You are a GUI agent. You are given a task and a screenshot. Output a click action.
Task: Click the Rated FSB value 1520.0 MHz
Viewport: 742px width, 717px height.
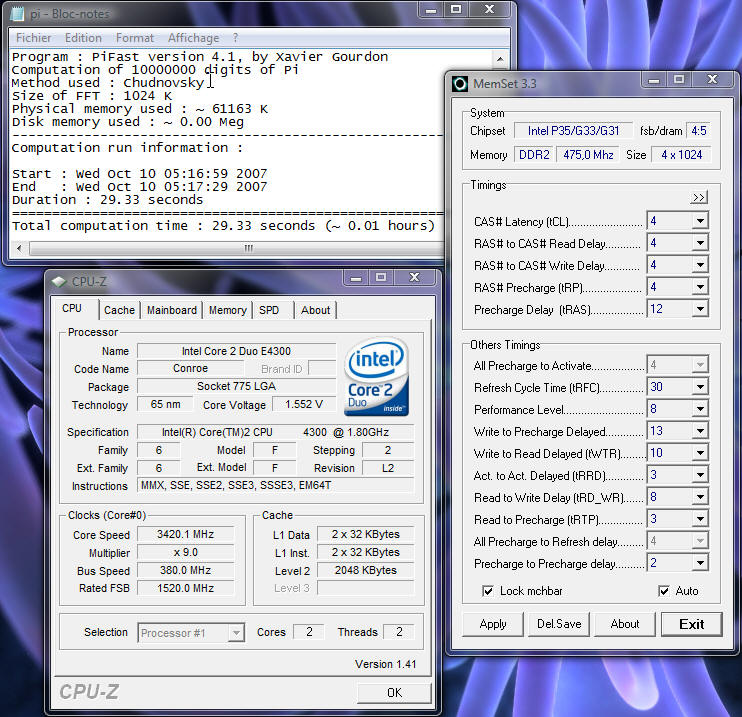[186, 588]
